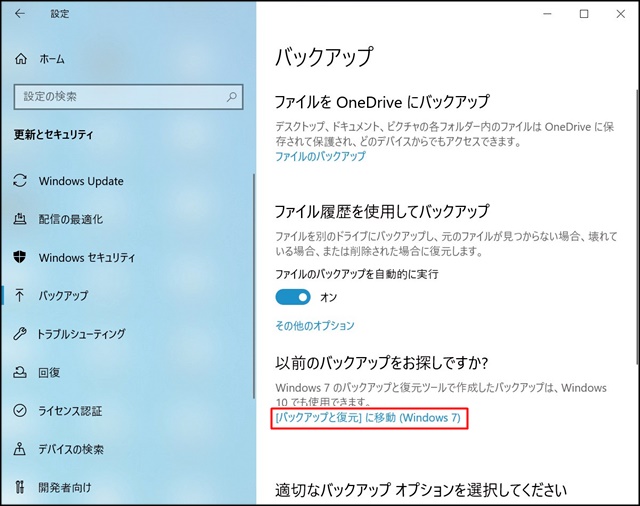Click the ファイルのバックアップ link

coord(320,156)
